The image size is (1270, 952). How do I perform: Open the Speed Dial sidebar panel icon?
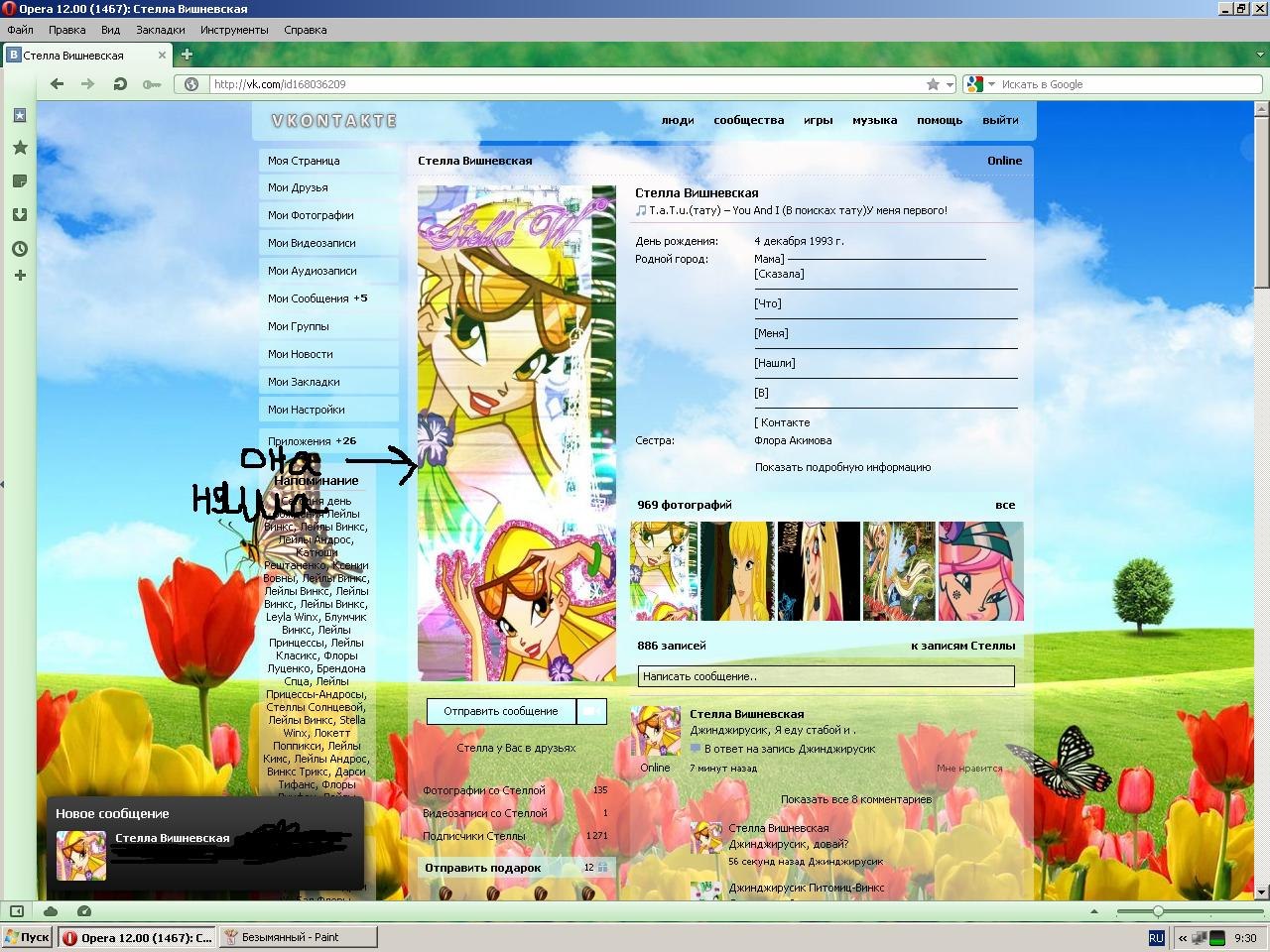(x=19, y=115)
